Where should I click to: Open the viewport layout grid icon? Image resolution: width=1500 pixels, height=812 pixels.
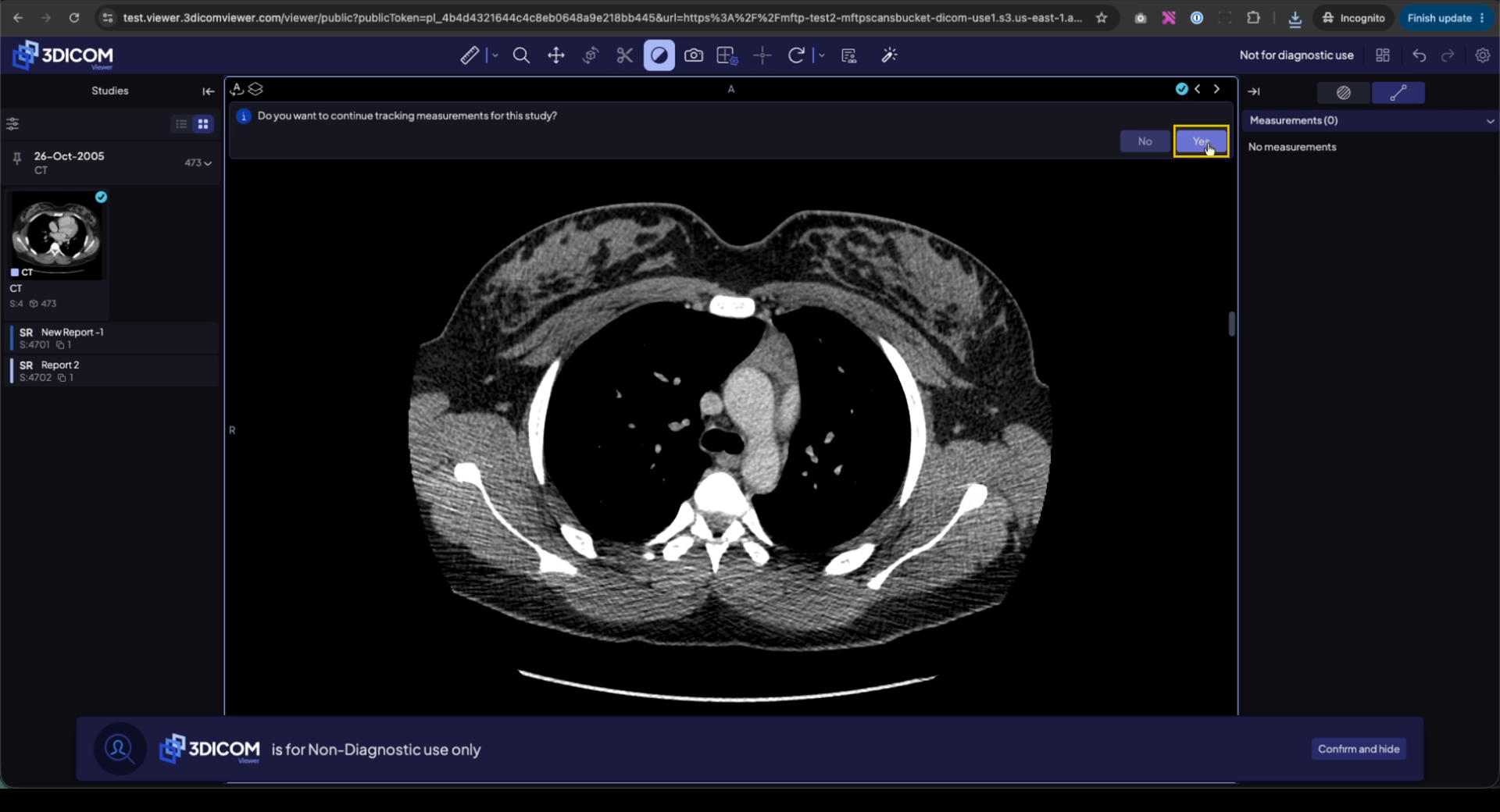click(x=1383, y=55)
